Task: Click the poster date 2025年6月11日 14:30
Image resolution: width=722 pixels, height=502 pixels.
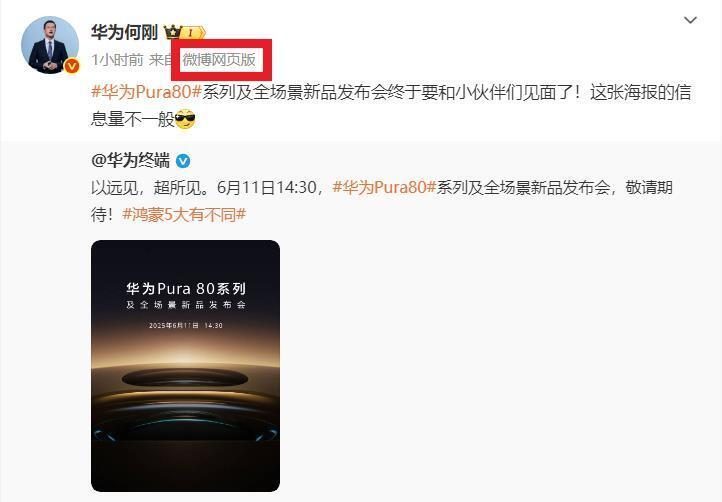Action: tap(186, 325)
